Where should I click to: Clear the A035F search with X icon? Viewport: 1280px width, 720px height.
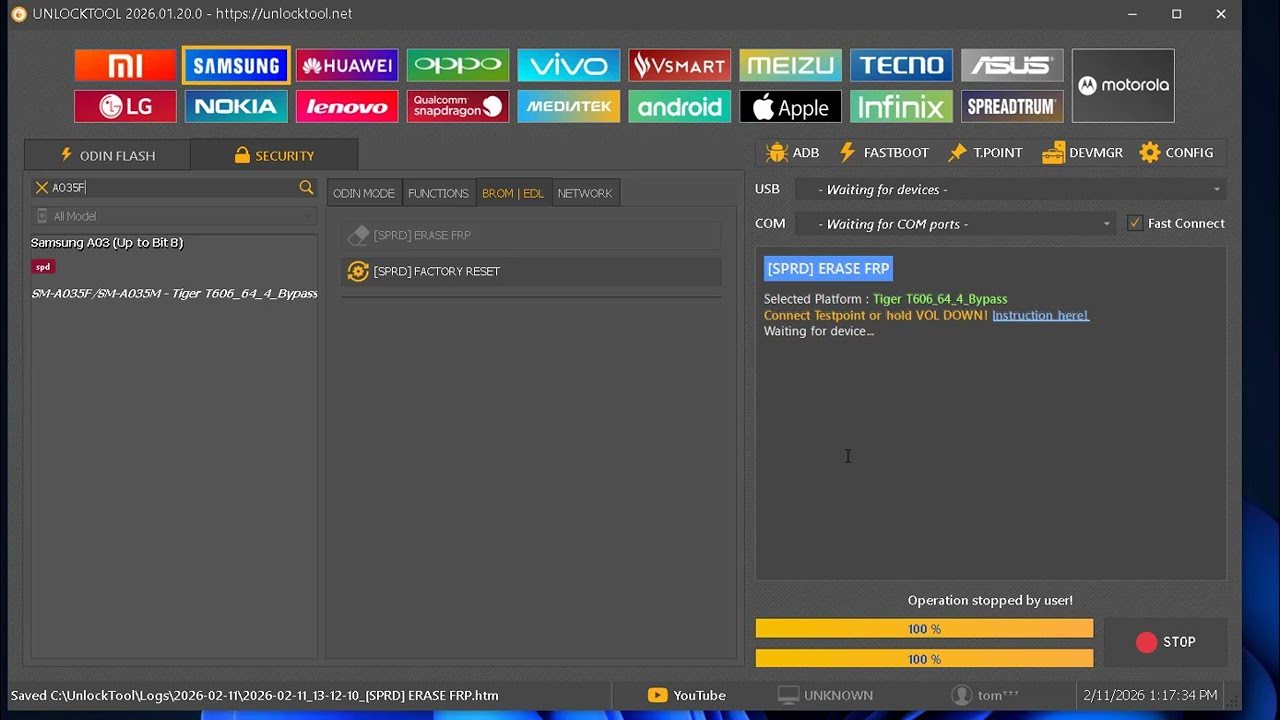pyautogui.click(x=41, y=187)
